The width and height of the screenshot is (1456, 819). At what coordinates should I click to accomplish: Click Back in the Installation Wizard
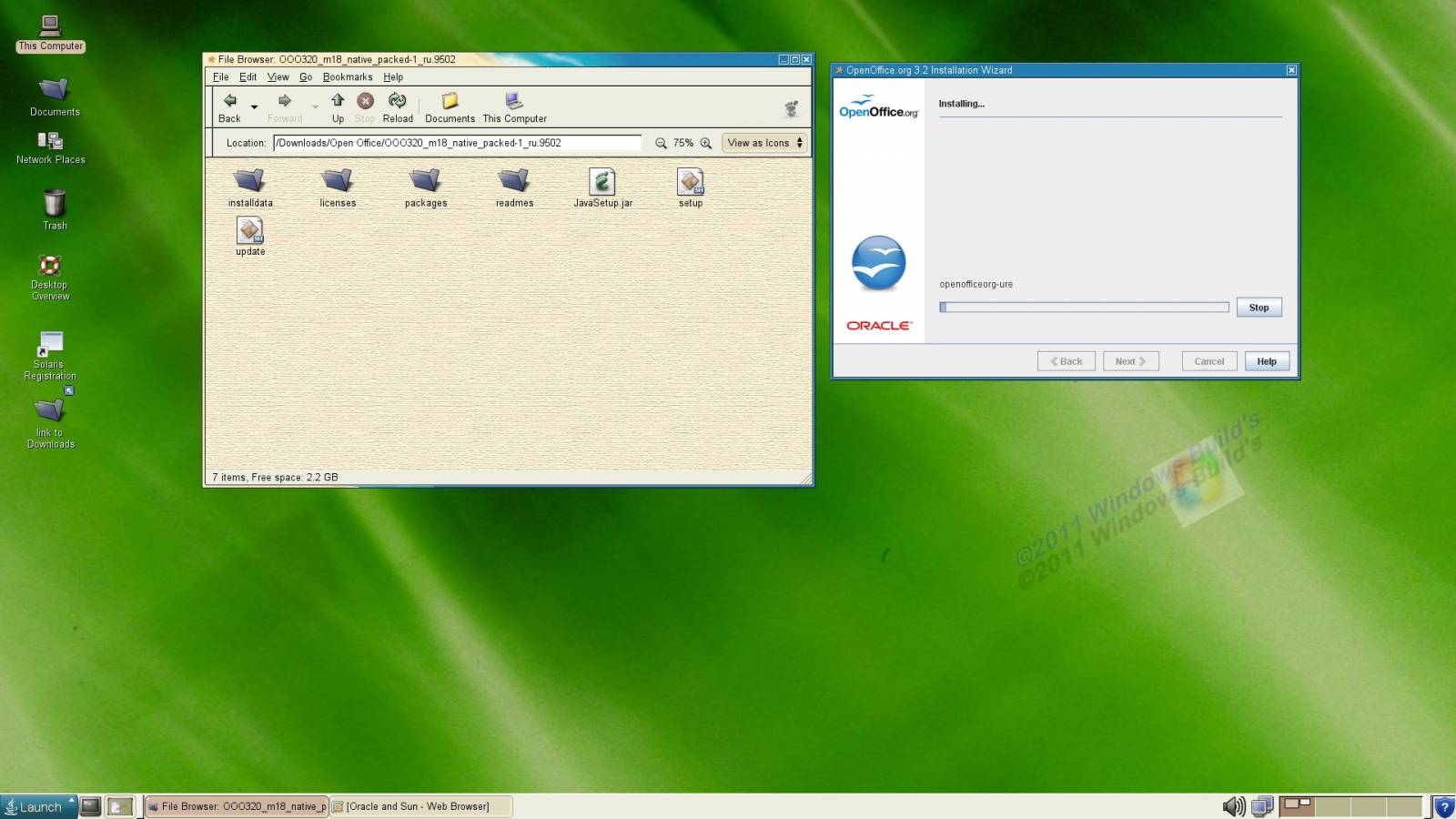pos(1066,361)
